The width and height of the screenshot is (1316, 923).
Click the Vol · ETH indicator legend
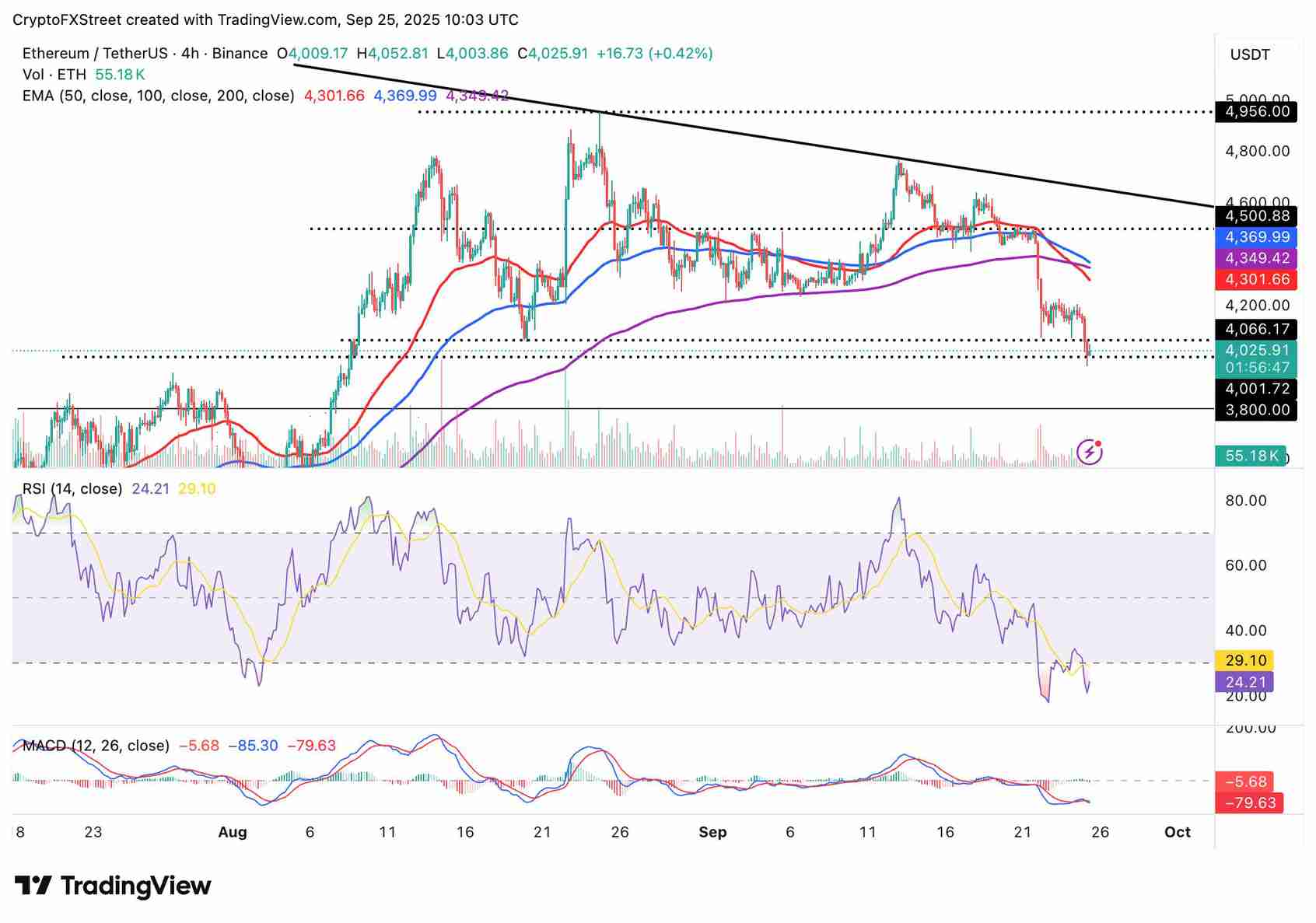[x=54, y=75]
